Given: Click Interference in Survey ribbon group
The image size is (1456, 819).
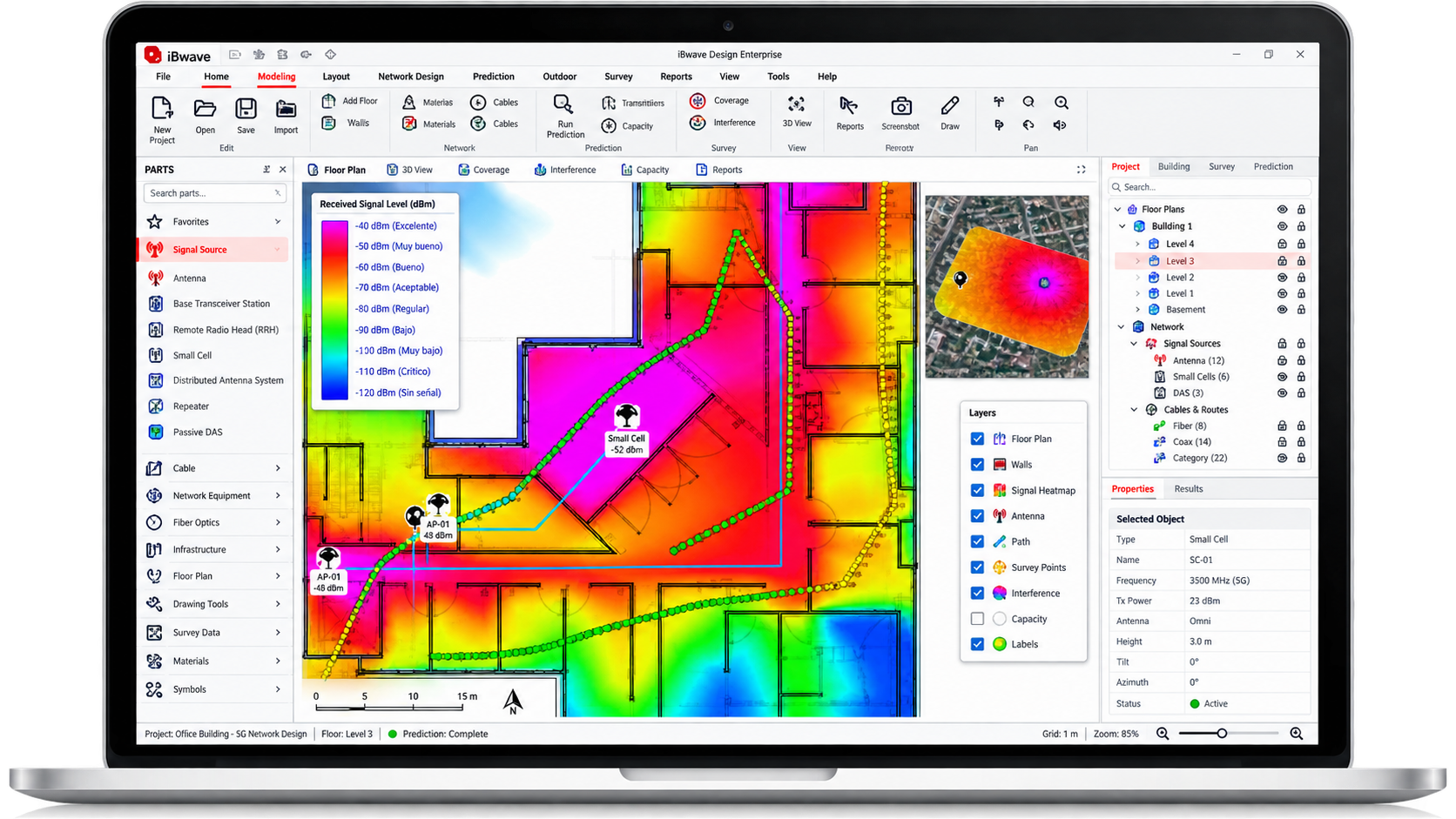Looking at the screenshot, I should 723,123.
